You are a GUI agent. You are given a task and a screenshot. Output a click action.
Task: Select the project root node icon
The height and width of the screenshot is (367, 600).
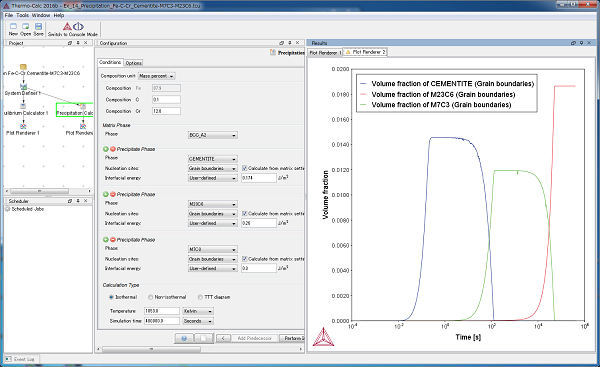[x=23, y=67]
